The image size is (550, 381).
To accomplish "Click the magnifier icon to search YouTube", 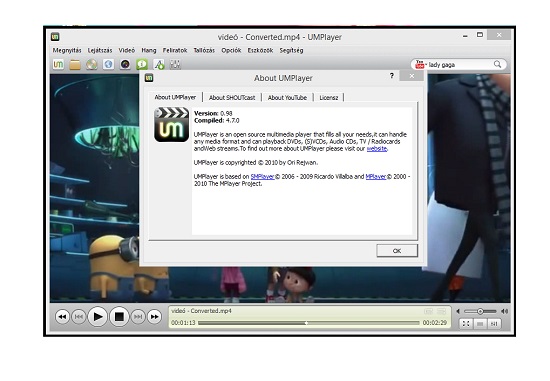I will (x=497, y=64).
